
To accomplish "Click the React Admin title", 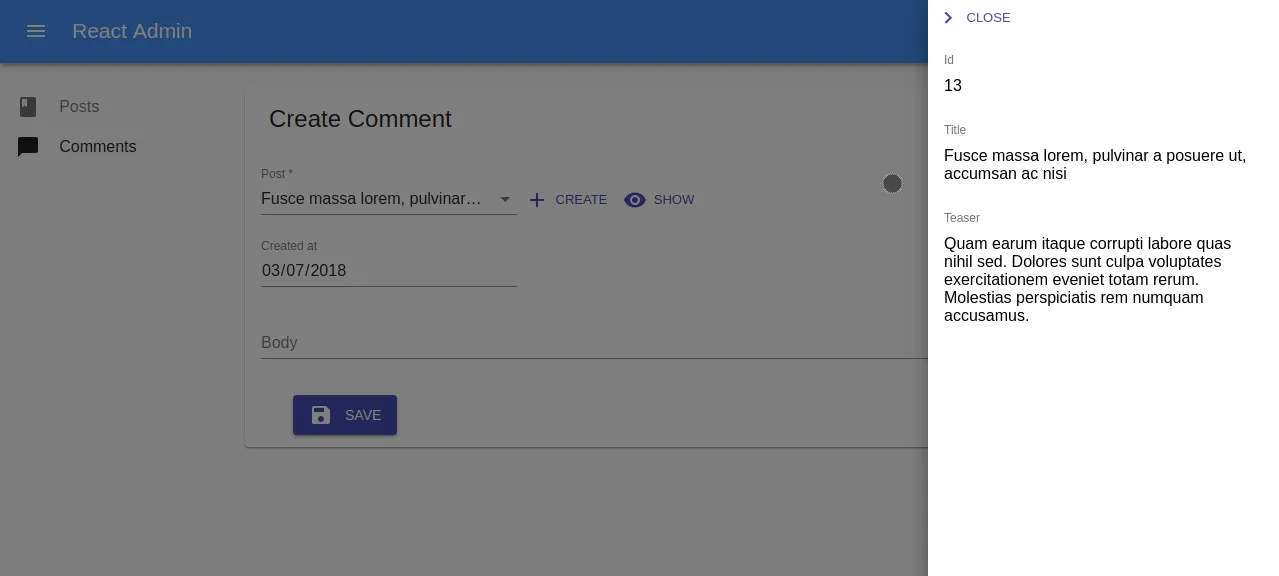I will tap(132, 31).
